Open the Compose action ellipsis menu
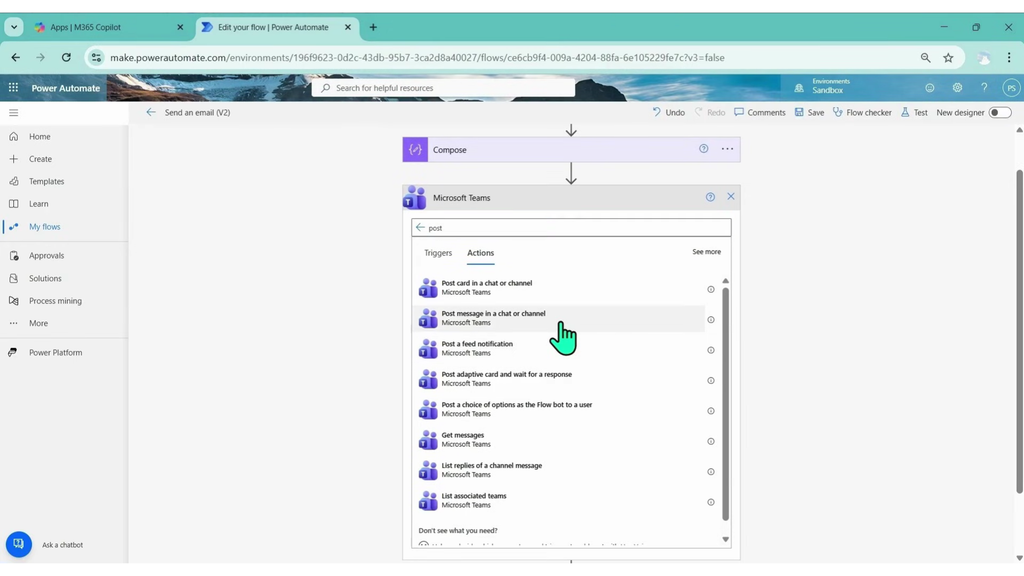This screenshot has width=1024, height=576. coord(727,149)
